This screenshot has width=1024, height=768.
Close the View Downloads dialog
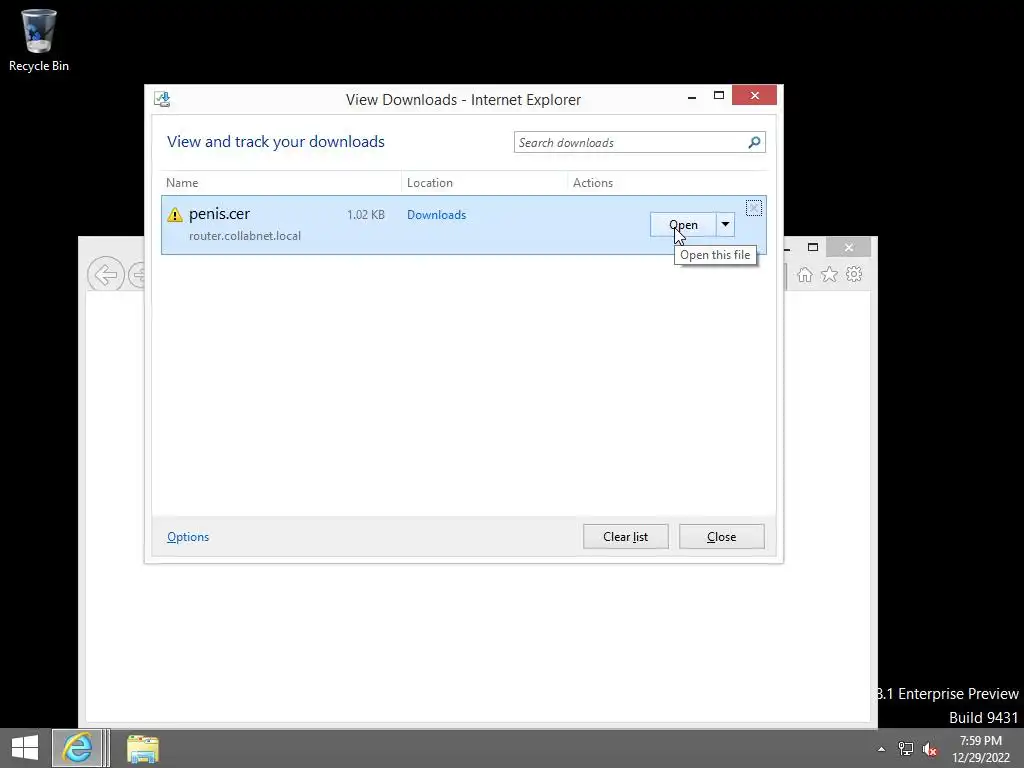point(722,537)
